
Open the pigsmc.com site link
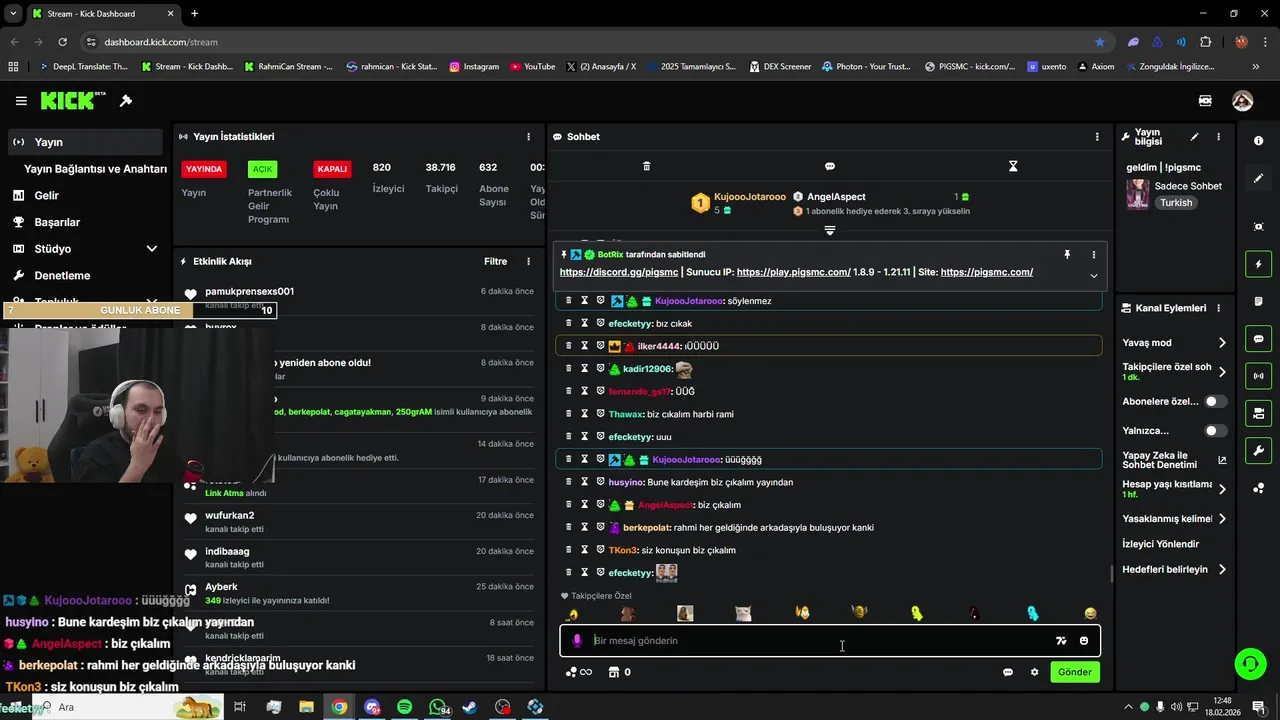987,272
